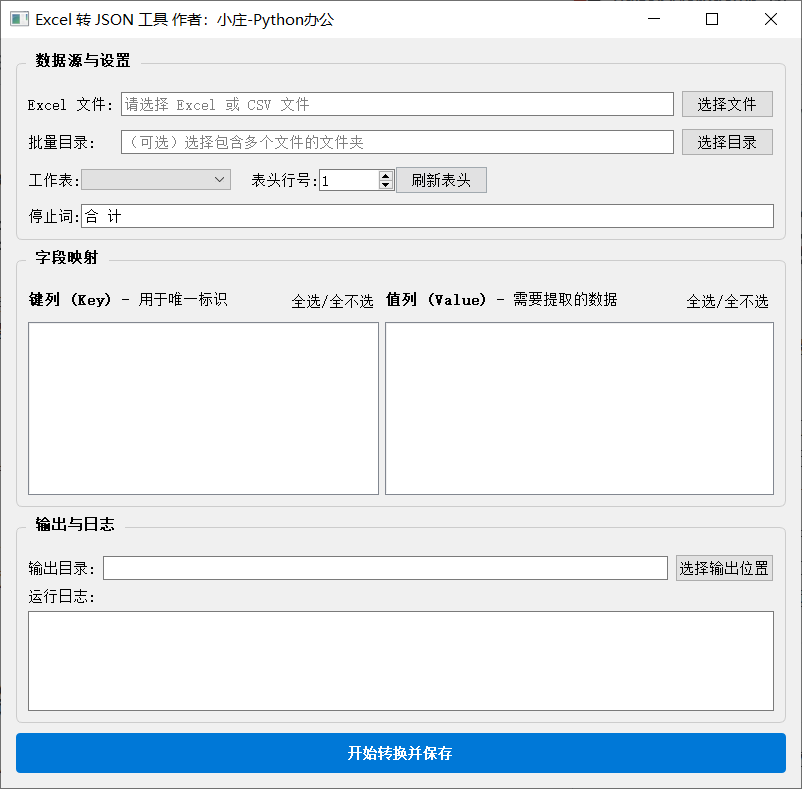802x789 pixels.
Task: Click inside the 运行日志 text area
Action: (x=400, y=660)
